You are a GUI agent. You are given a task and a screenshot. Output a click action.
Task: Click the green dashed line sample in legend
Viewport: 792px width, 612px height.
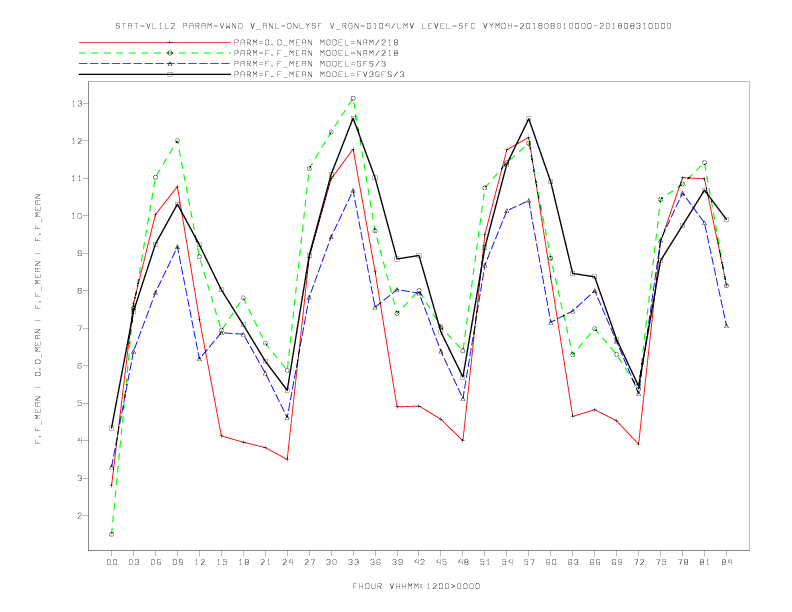[155, 53]
